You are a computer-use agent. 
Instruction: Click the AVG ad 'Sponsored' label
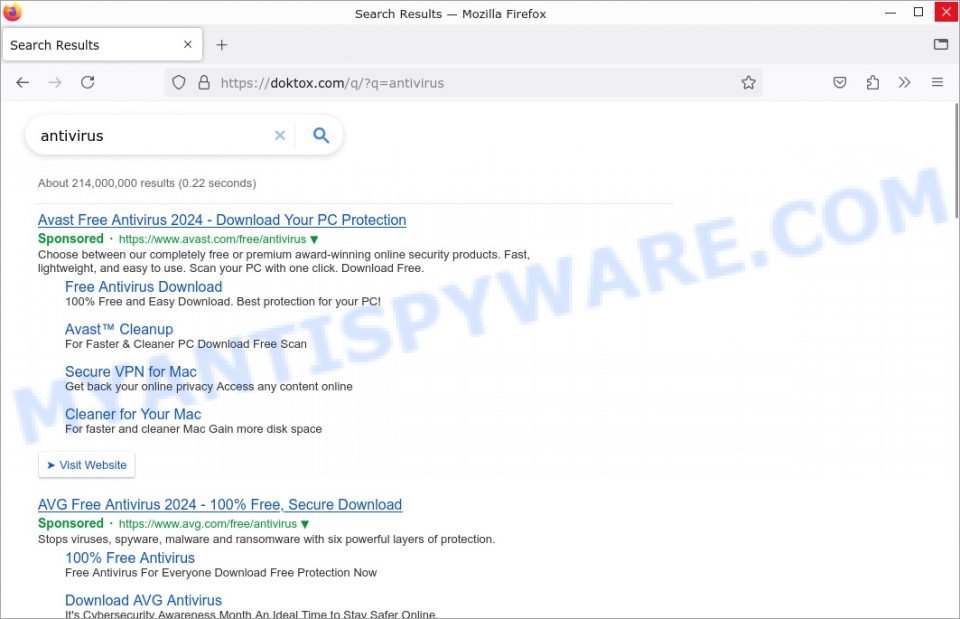coord(70,523)
